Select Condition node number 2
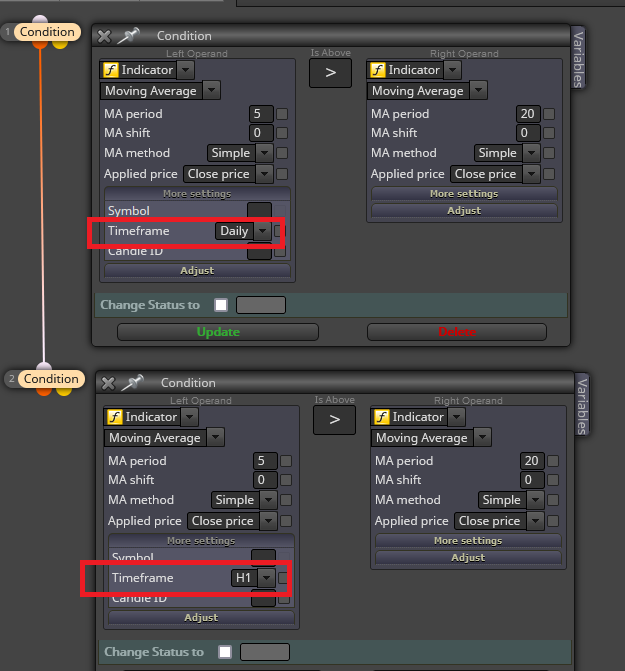The width and height of the screenshot is (625, 671). (51, 379)
